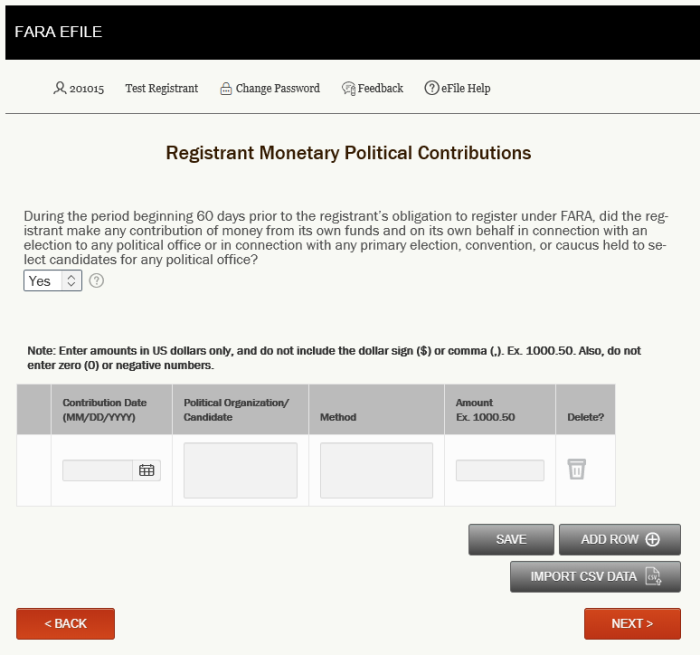Open the Yes contribution dropdown
This screenshot has height=655, width=700.
[53, 281]
